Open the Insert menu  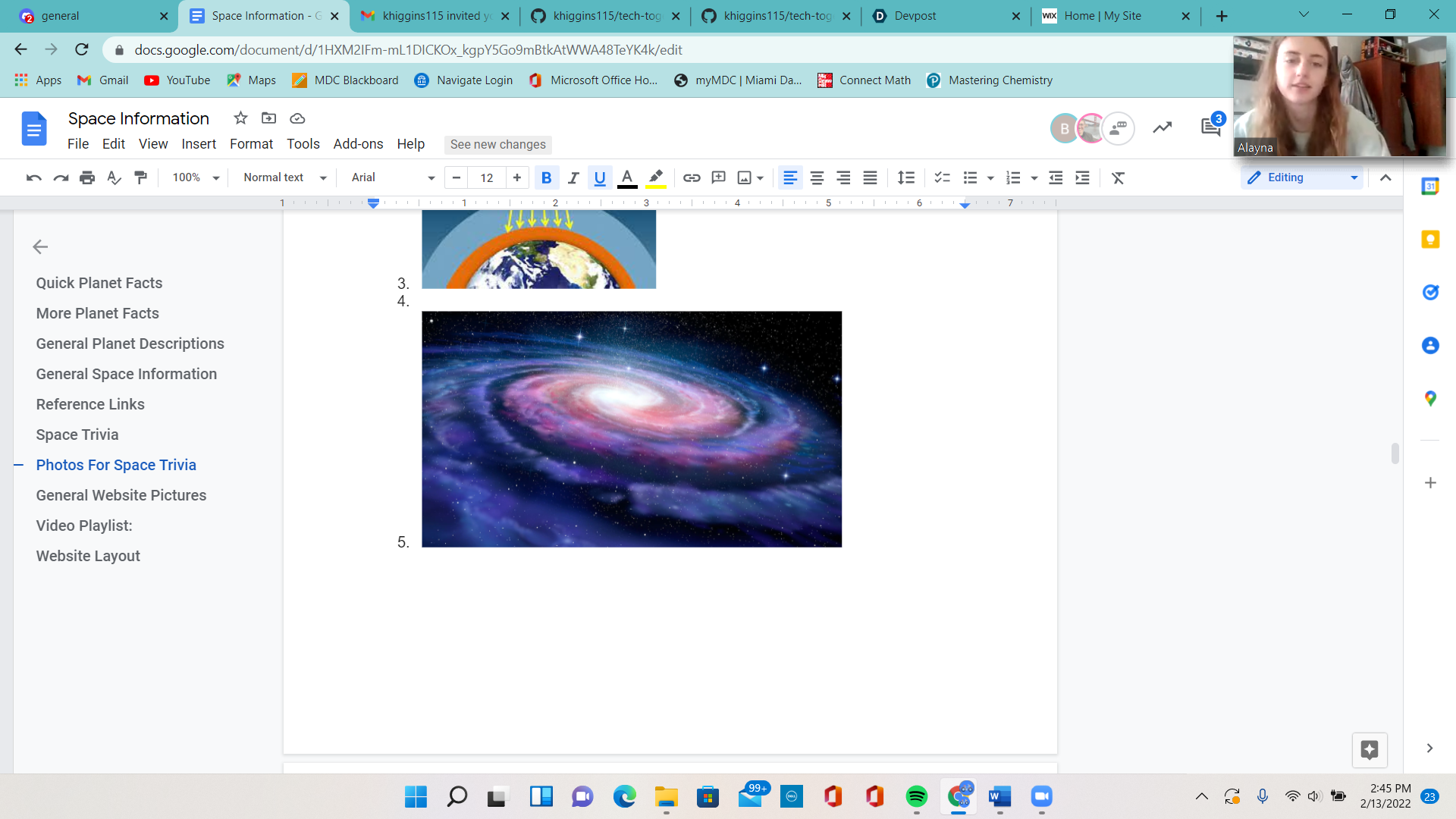(198, 144)
